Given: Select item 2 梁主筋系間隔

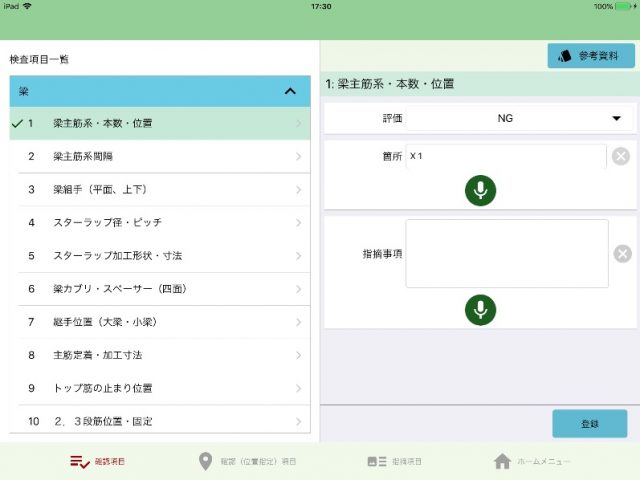Looking at the screenshot, I should point(160,156).
